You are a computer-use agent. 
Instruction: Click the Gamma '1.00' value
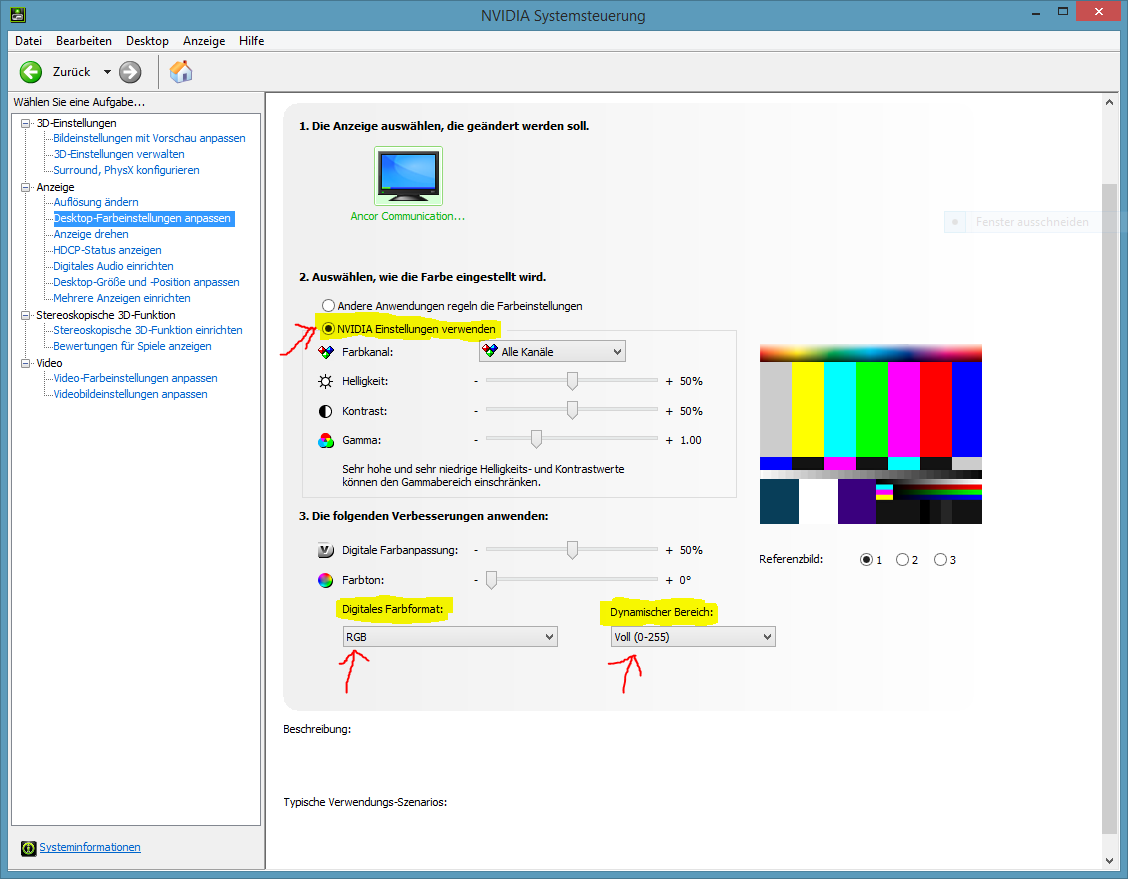pyautogui.click(x=691, y=440)
